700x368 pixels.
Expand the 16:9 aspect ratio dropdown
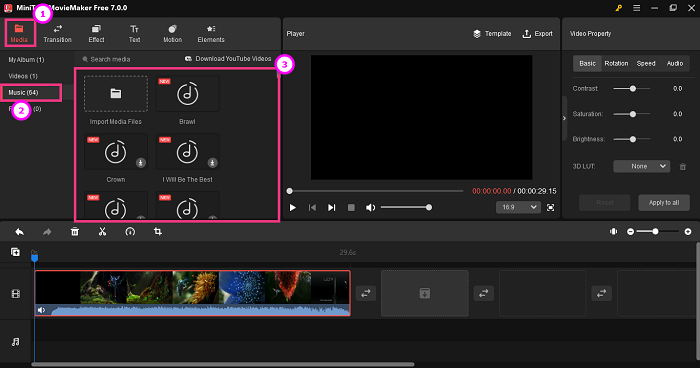518,207
